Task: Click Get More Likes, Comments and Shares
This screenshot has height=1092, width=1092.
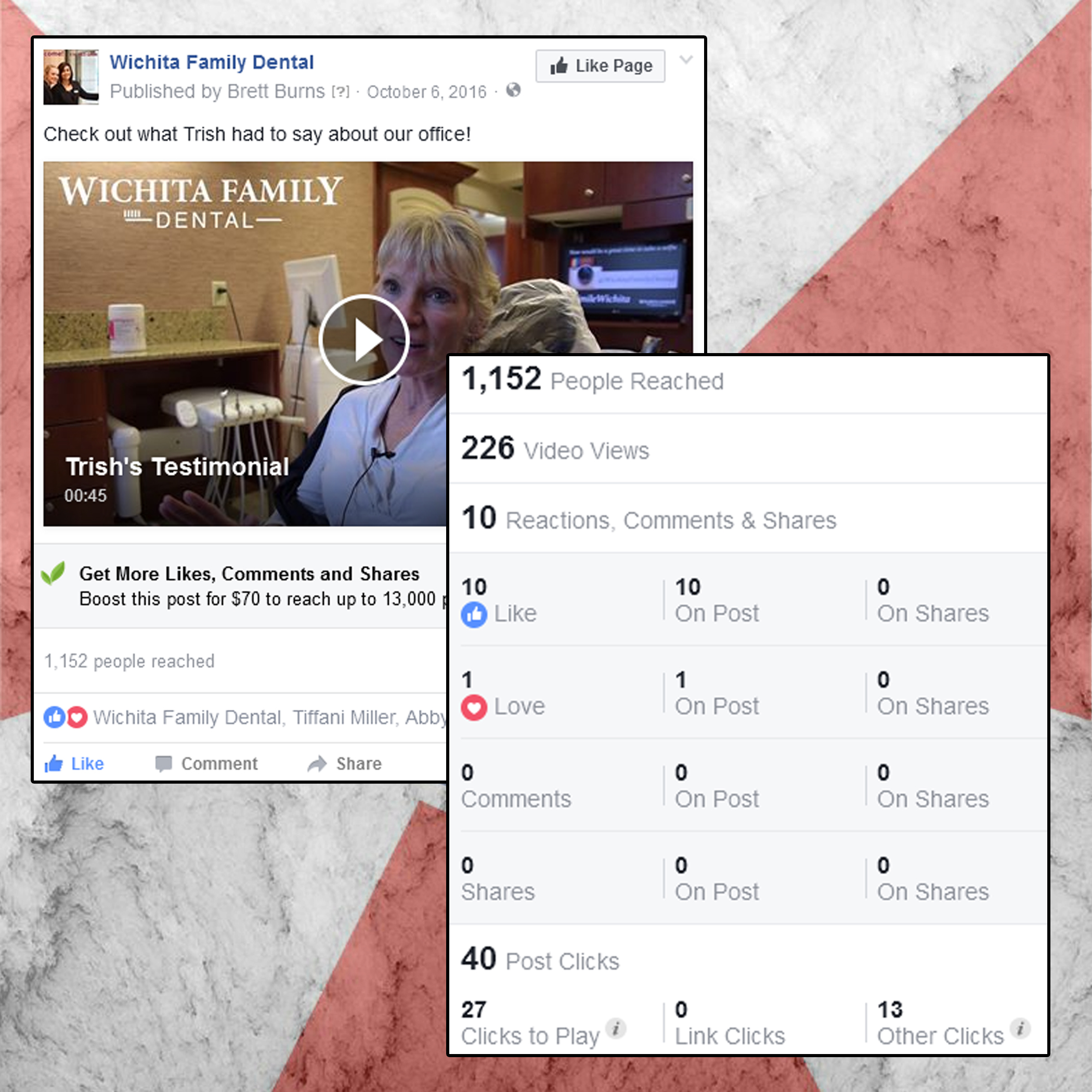Action: 249,574
